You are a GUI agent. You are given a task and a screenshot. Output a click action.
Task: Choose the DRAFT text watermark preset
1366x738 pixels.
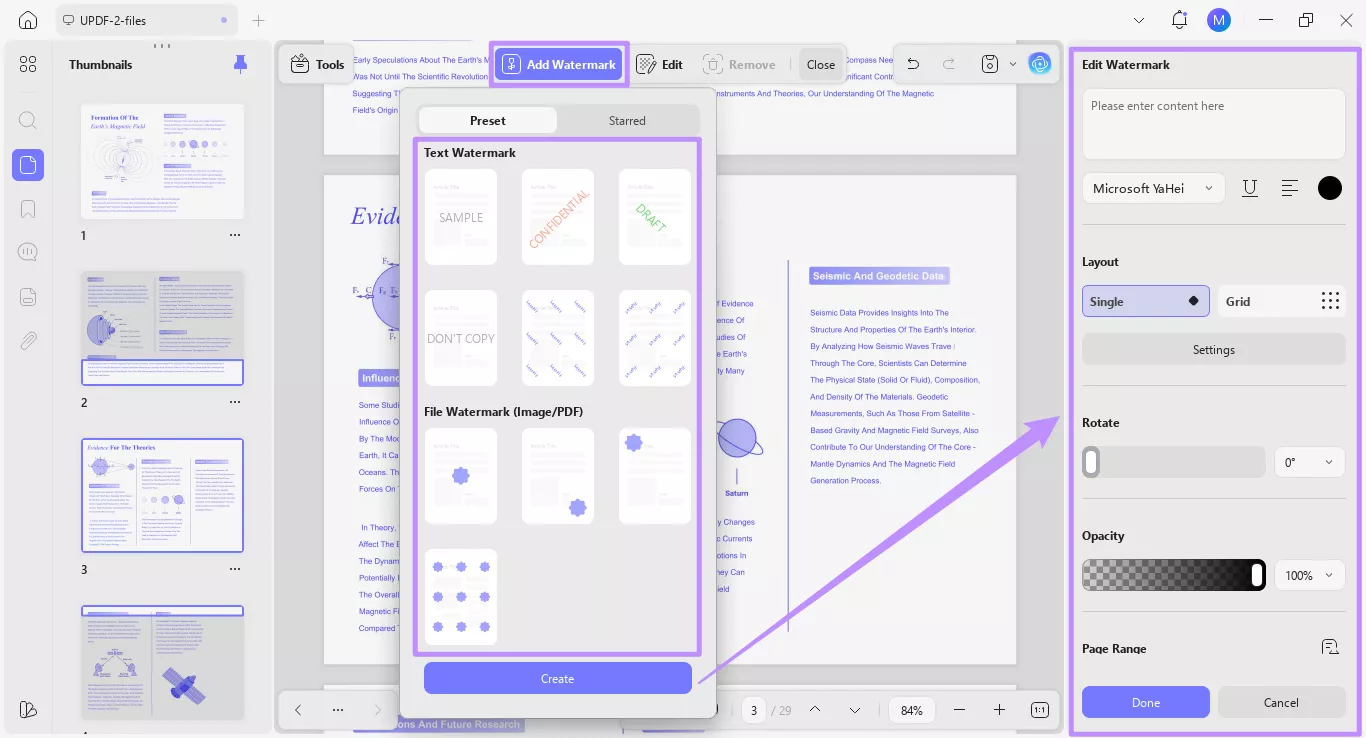655,217
